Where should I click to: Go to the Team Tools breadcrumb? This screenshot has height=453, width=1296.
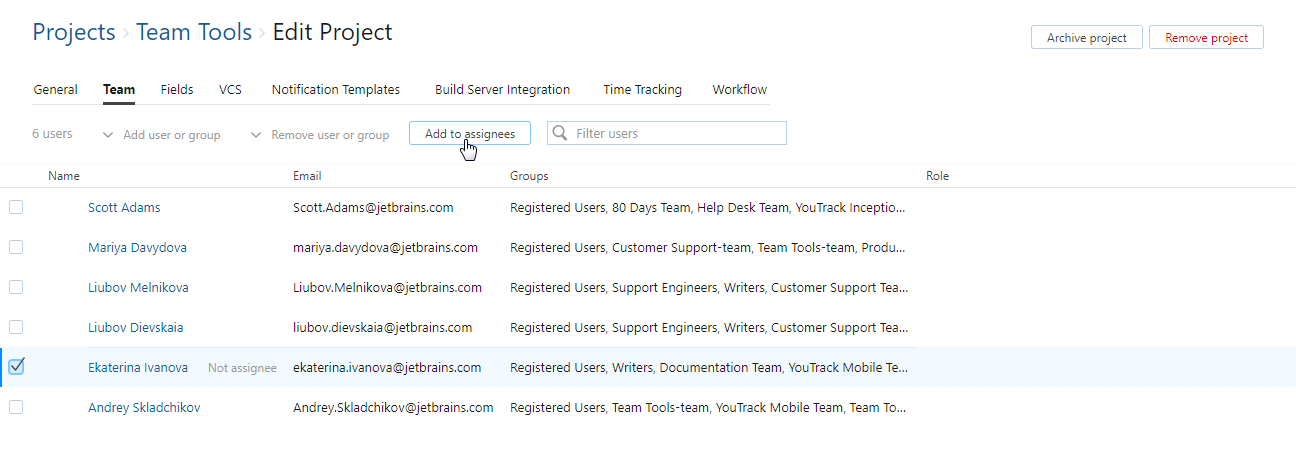(194, 32)
